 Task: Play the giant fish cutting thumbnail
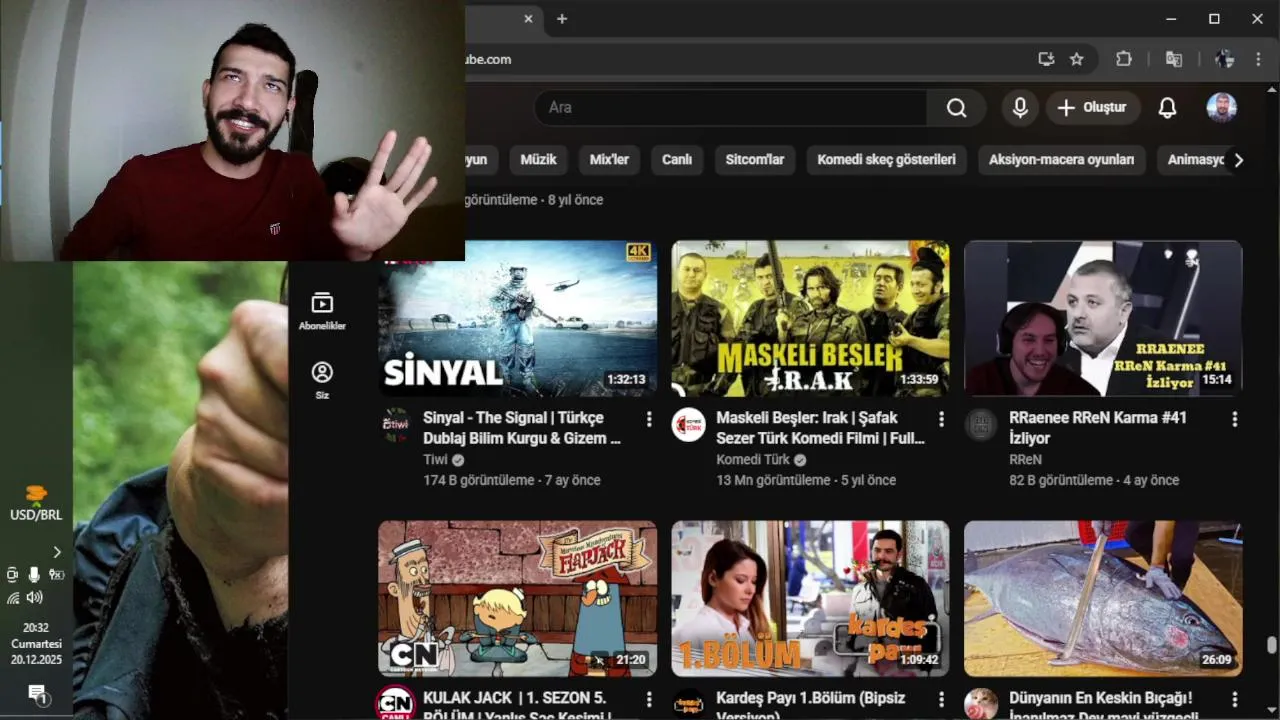(x=1103, y=598)
